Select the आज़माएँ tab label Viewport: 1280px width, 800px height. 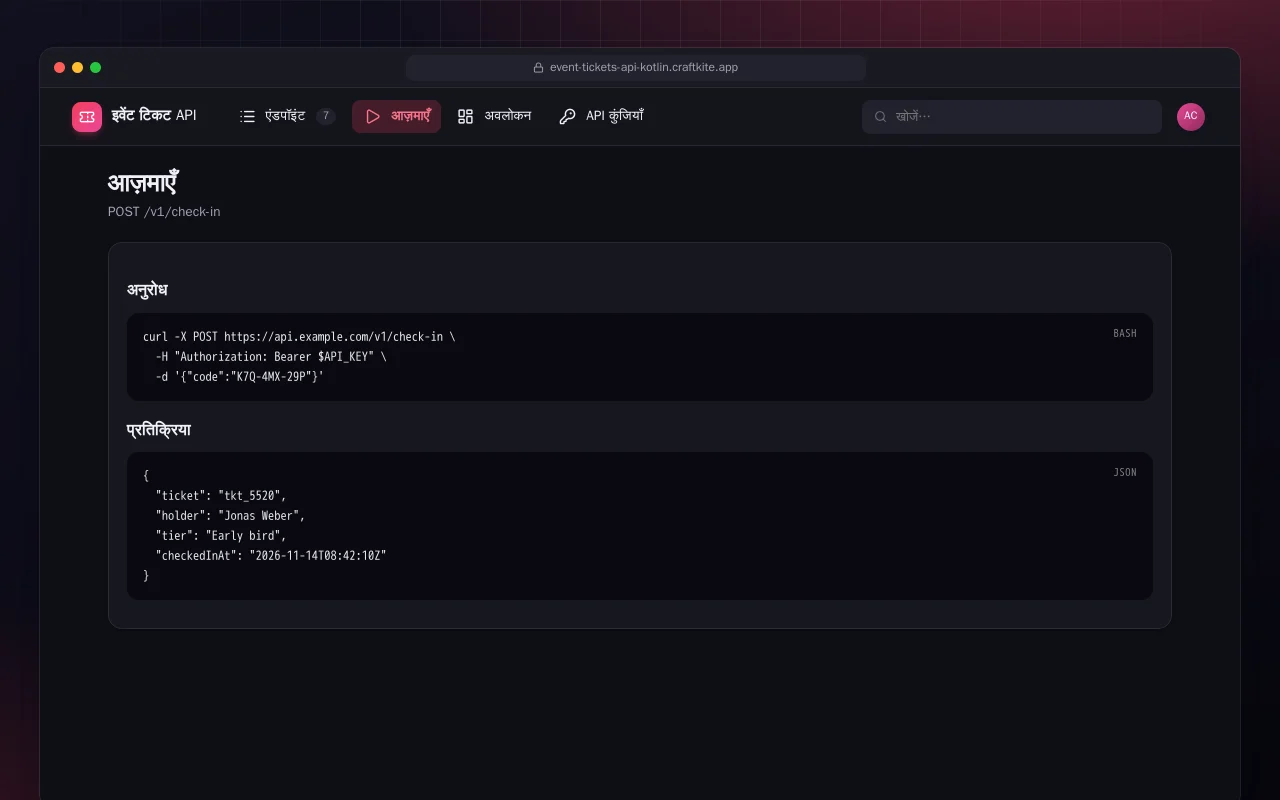(x=411, y=116)
